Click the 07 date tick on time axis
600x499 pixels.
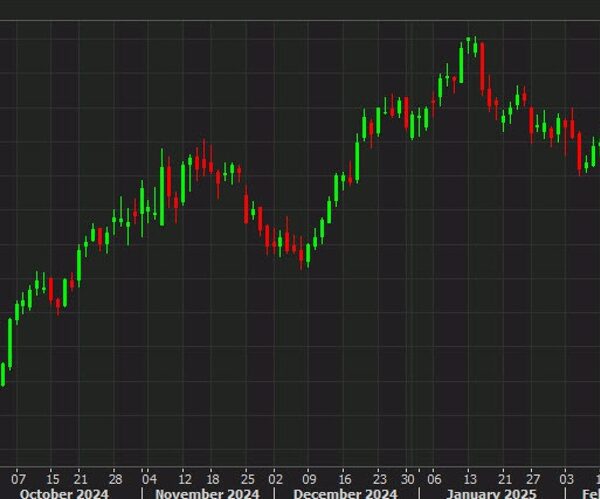point(20,478)
